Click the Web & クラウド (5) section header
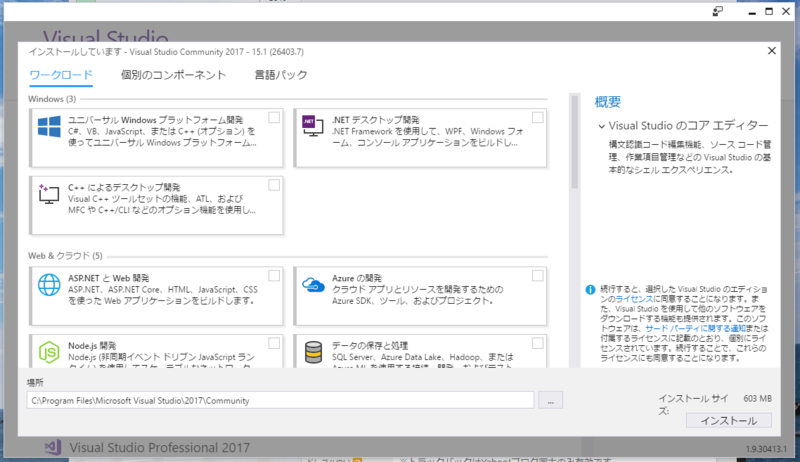 click(65, 255)
